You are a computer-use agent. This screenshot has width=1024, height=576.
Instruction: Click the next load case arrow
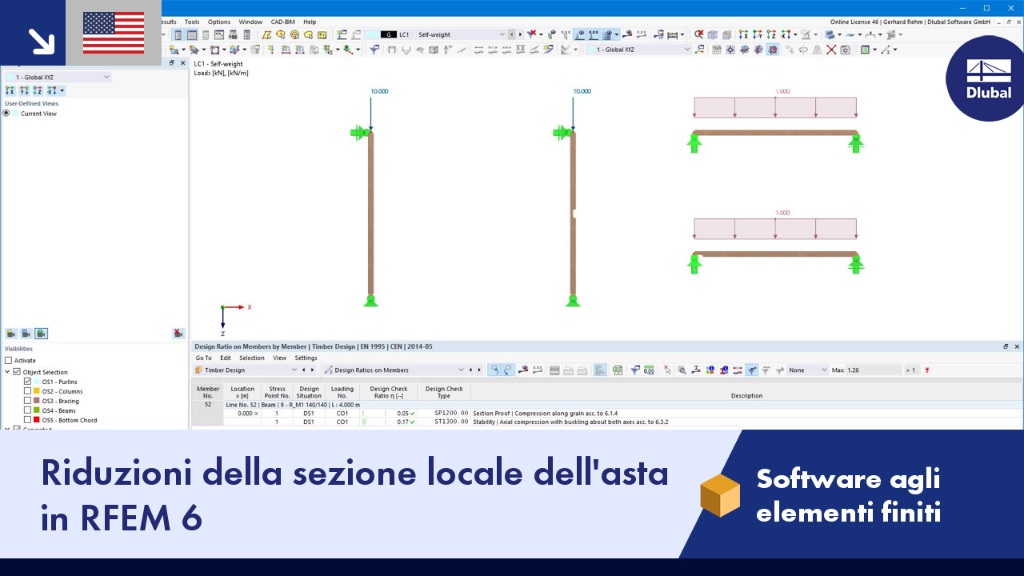(x=520, y=35)
